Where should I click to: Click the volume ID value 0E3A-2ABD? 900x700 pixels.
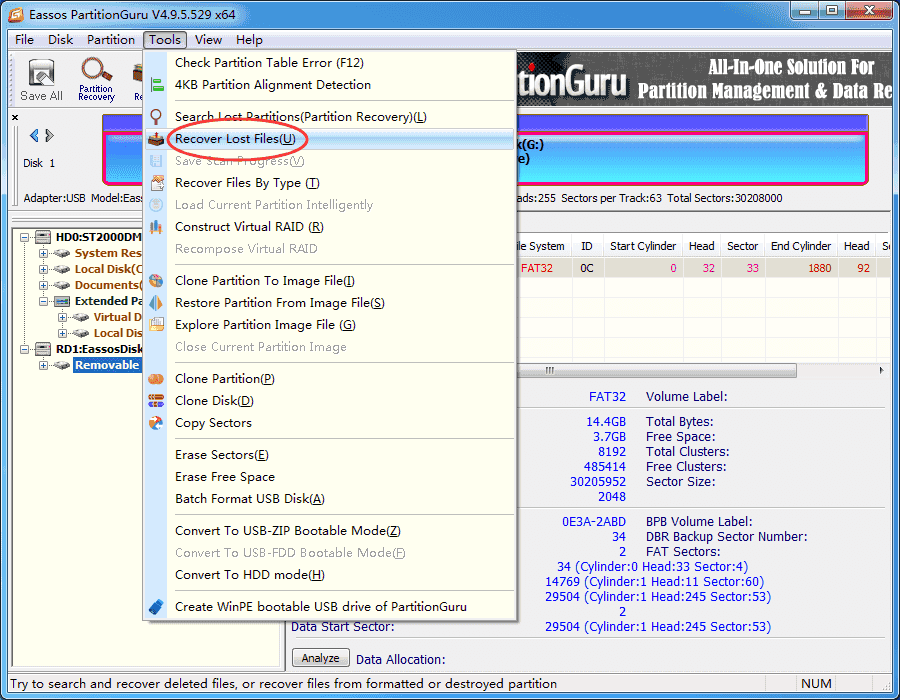coord(593,522)
